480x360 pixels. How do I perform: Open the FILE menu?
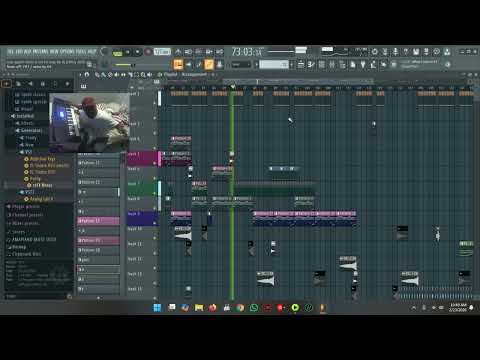(11, 52)
